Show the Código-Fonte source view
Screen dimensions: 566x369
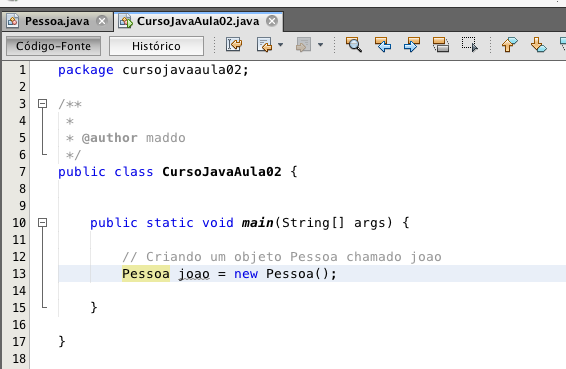(53, 46)
